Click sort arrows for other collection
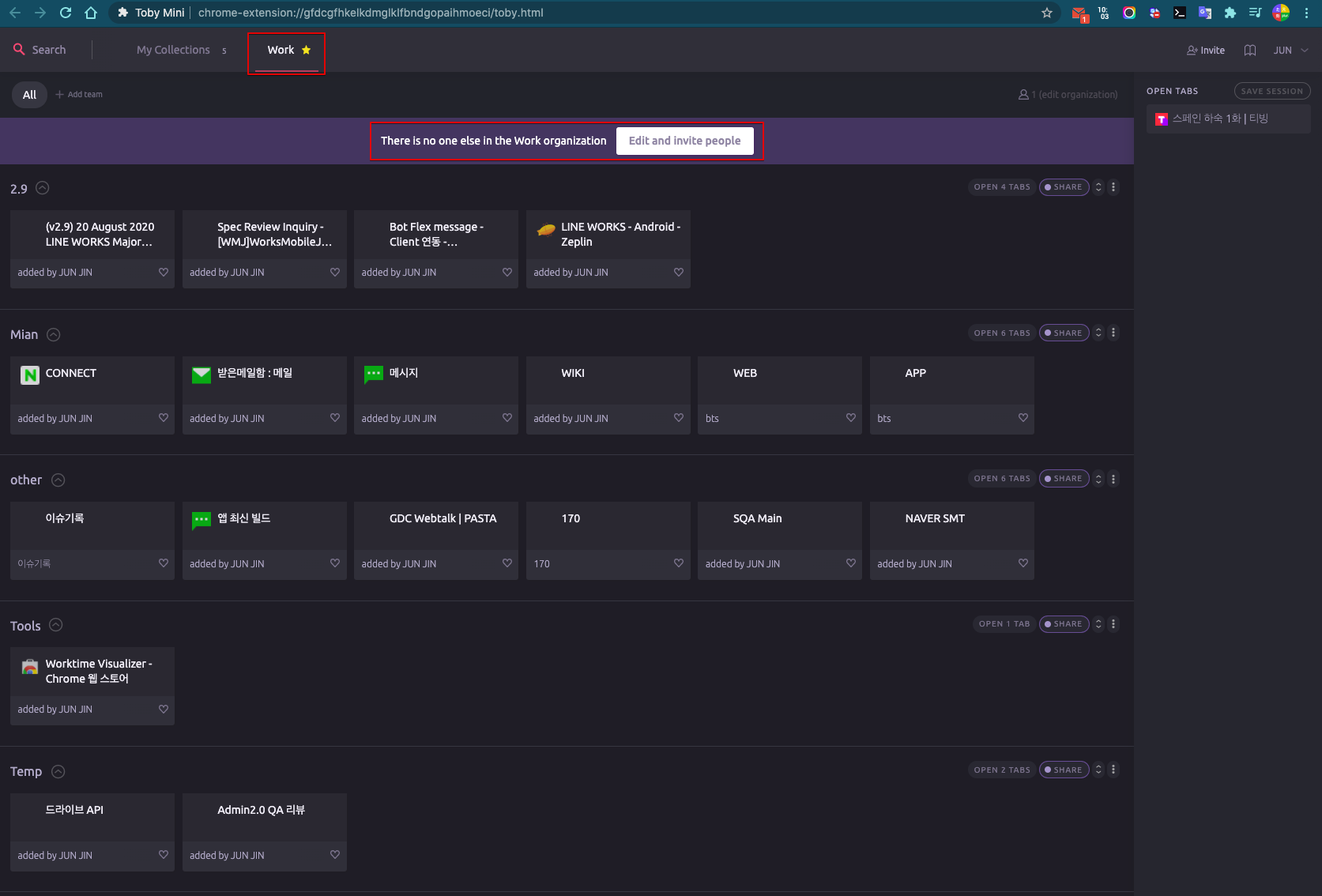Screen dimensions: 1322x896 (x=1098, y=479)
